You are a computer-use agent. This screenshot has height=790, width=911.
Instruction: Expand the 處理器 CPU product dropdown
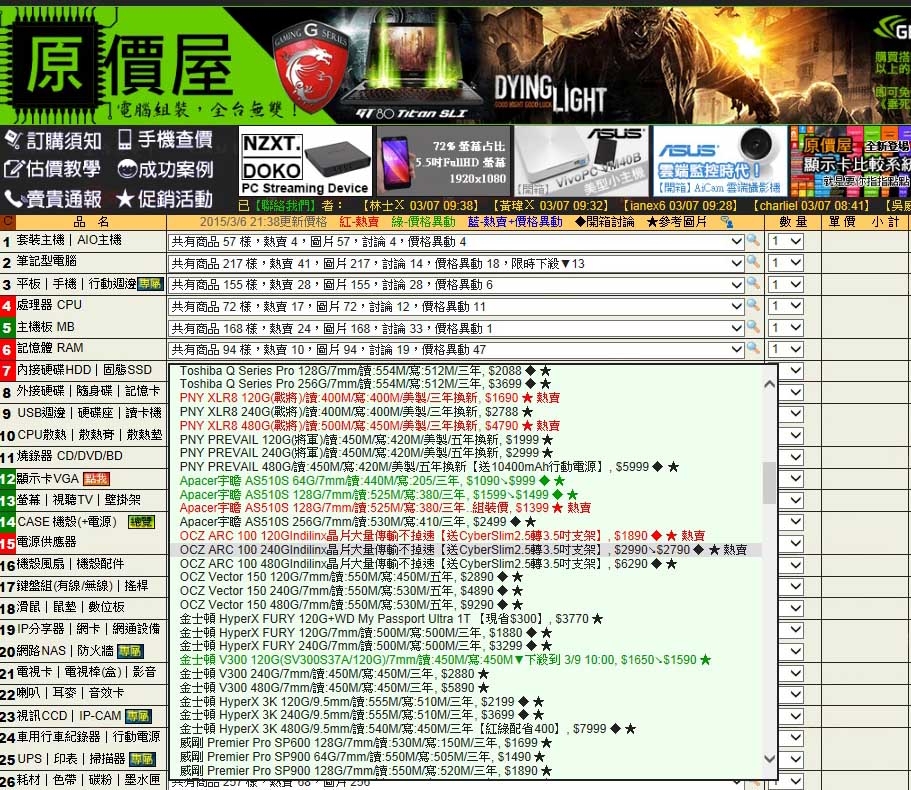(x=456, y=306)
